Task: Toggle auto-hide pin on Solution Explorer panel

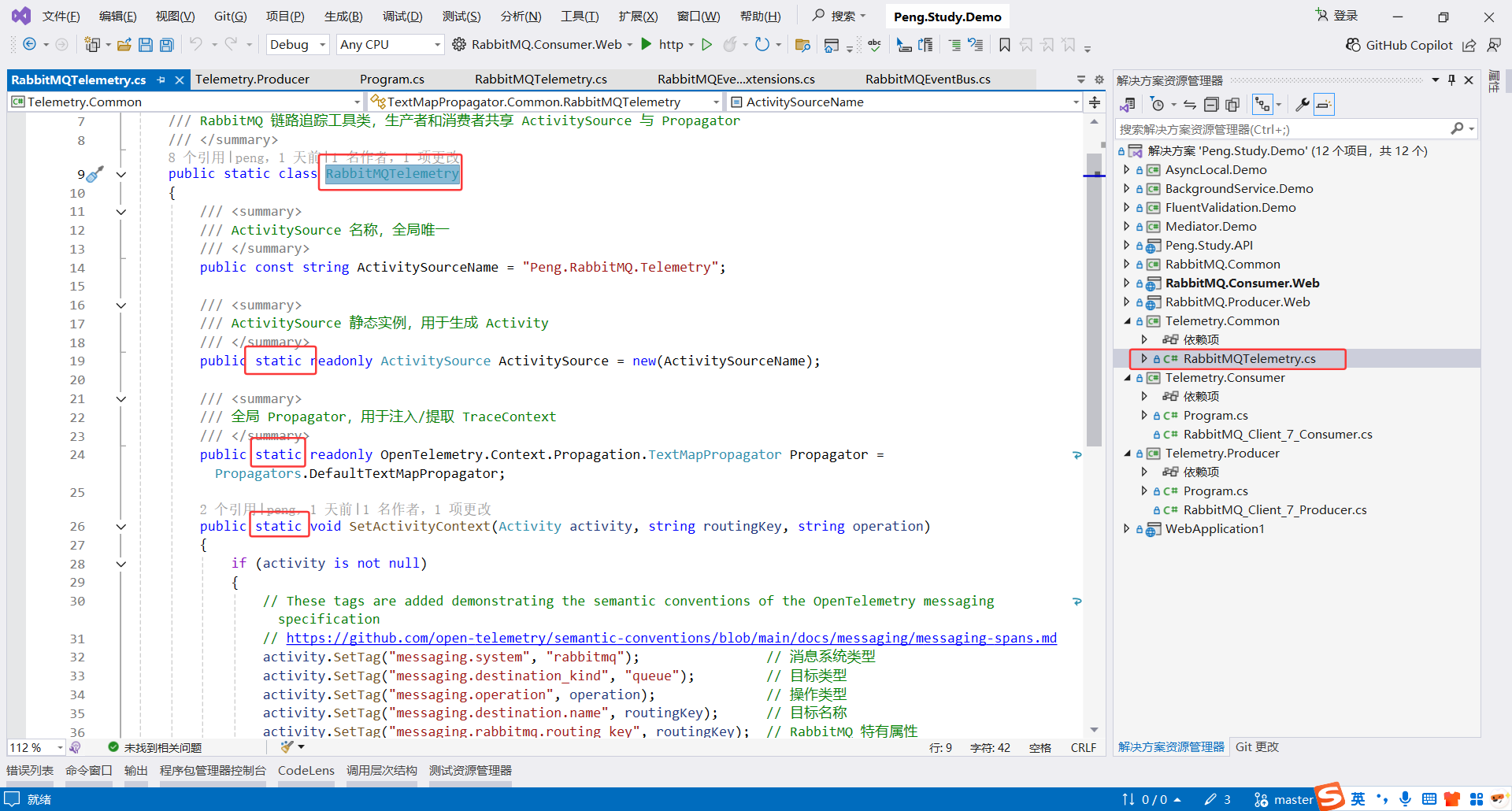Action: pos(1451,80)
